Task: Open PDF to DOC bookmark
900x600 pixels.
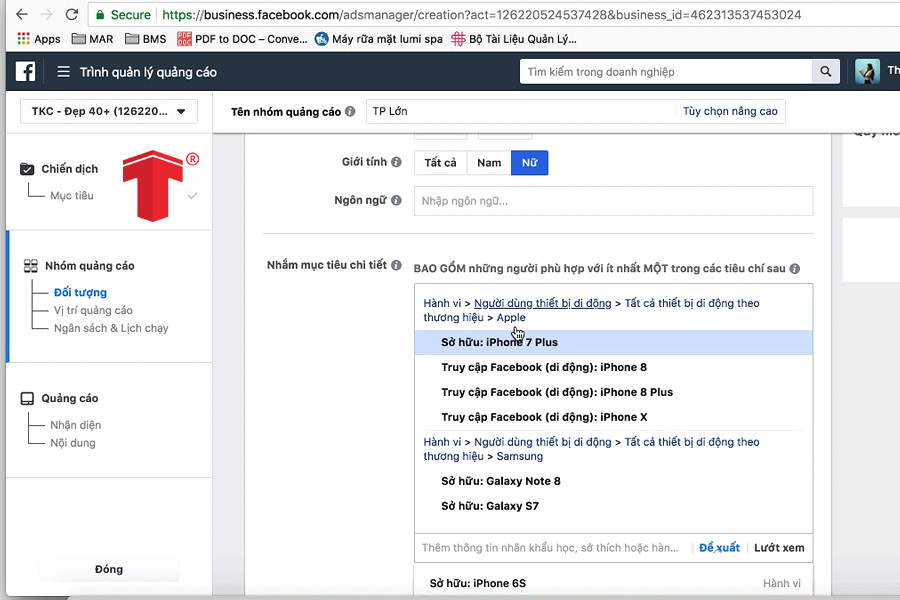Action: [x=242, y=38]
